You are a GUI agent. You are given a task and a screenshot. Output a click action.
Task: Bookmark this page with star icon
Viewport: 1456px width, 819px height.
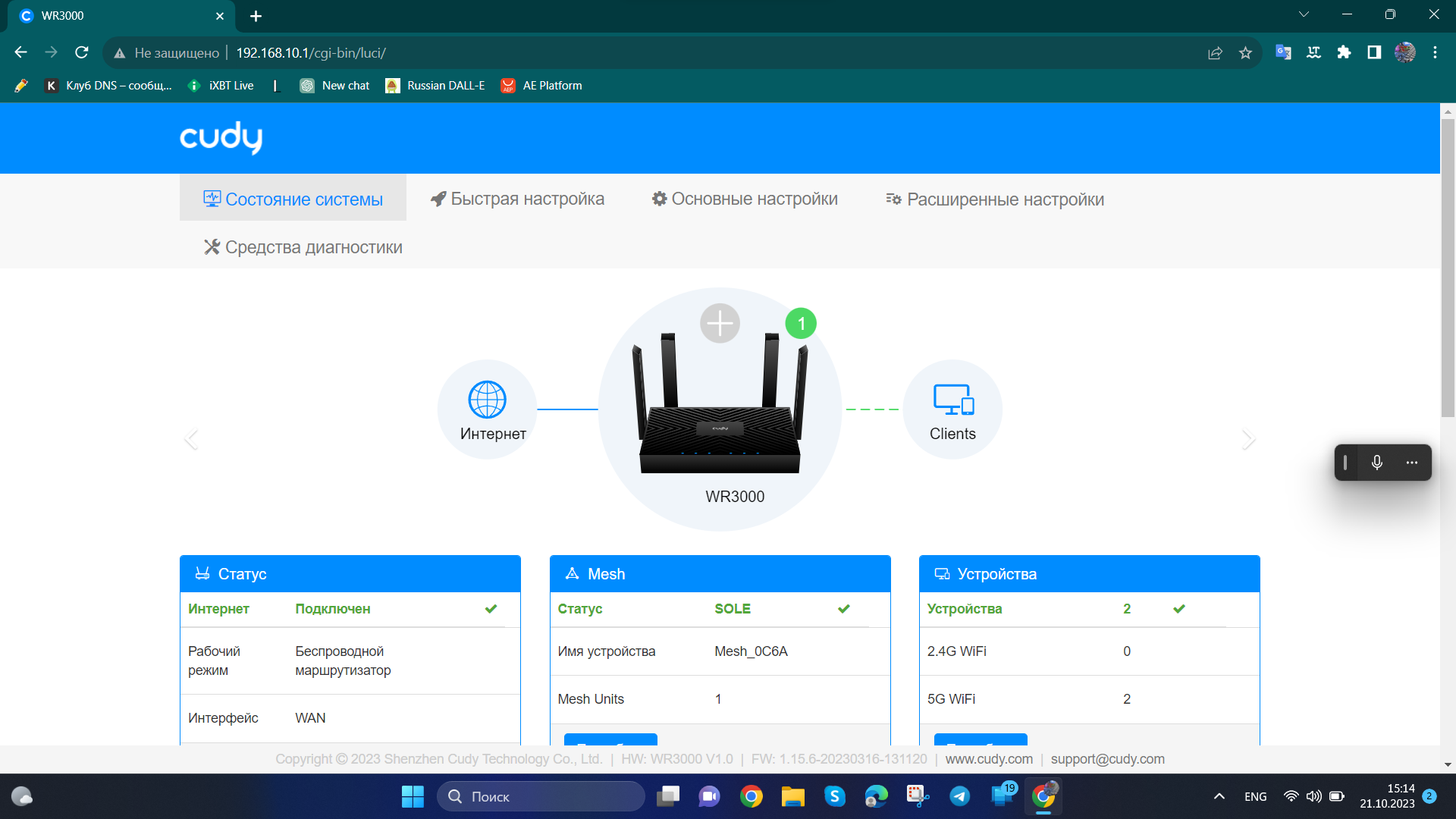tap(1245, 53)
